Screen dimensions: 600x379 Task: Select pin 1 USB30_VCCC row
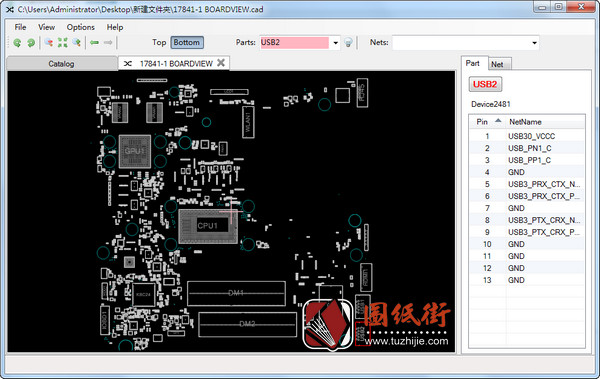527,136
